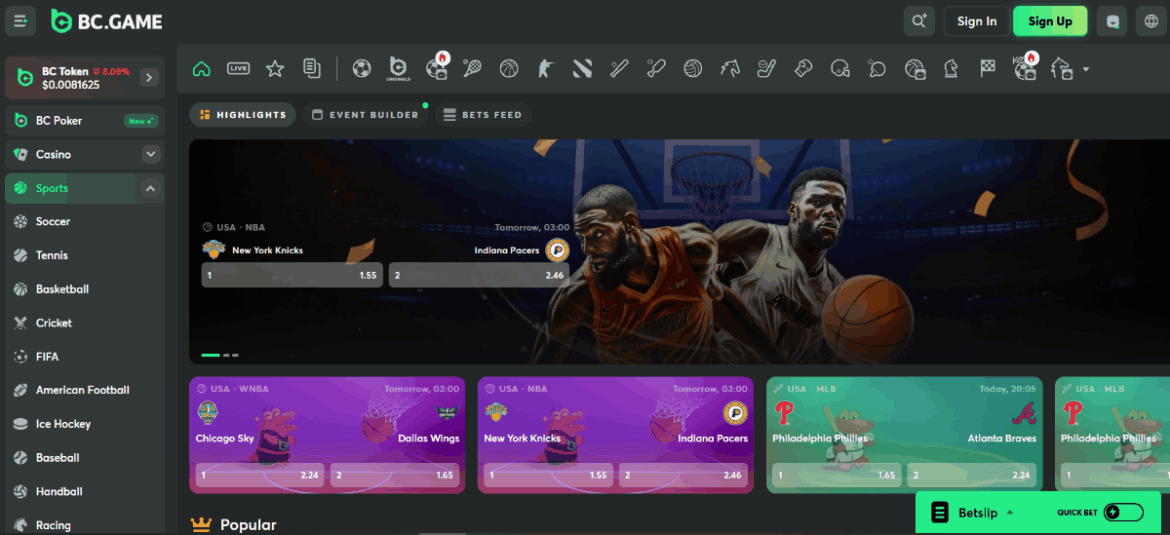This screenshot has height=535, width=1170.
Task: Switch to the Highlights tab
Action: (x=243, y=115)
